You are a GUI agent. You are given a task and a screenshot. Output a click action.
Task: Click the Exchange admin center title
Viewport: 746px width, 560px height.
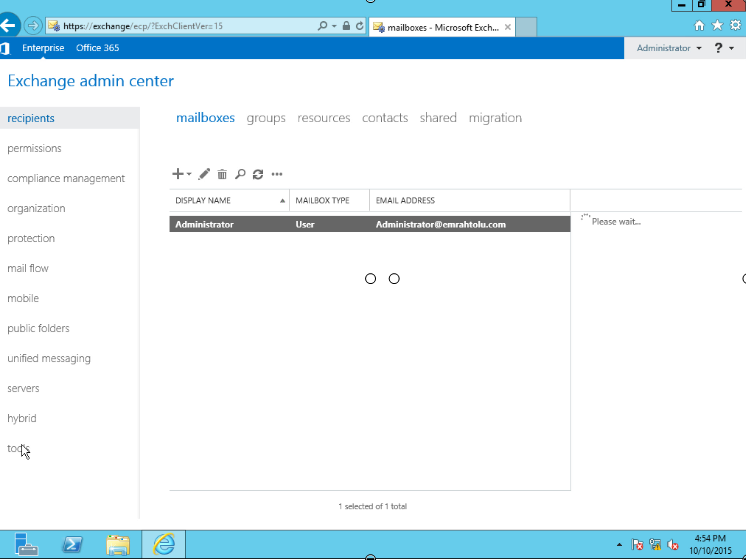(91, 81)
